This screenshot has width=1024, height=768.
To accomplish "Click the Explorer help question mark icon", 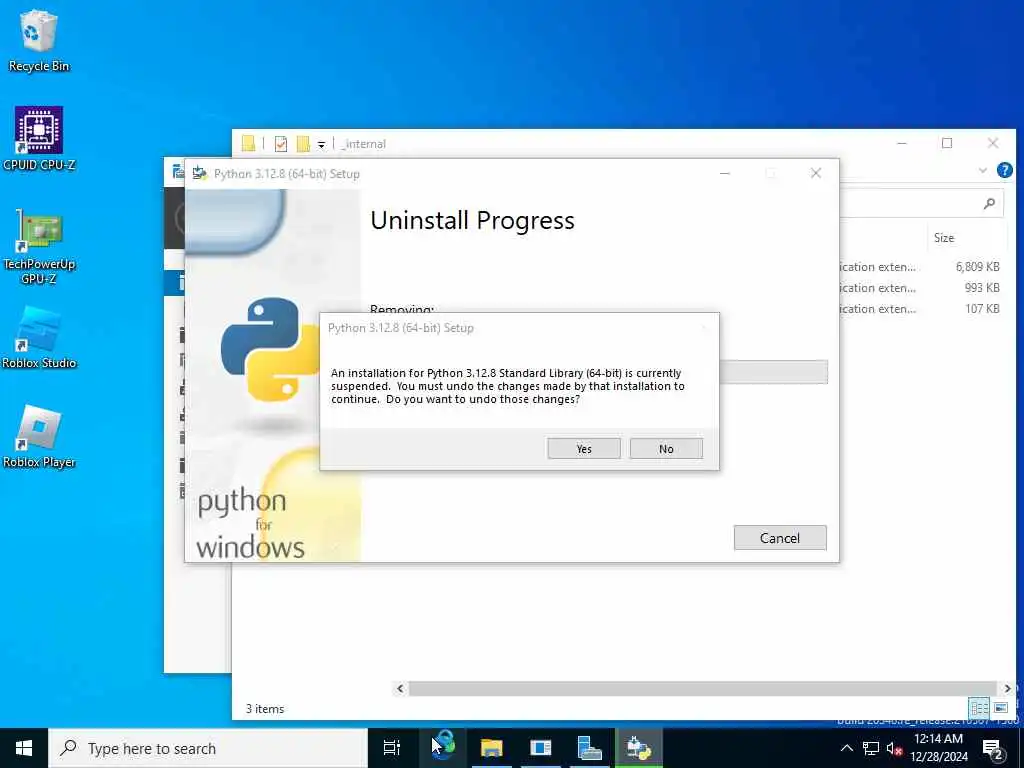I will click(1004, 170).
